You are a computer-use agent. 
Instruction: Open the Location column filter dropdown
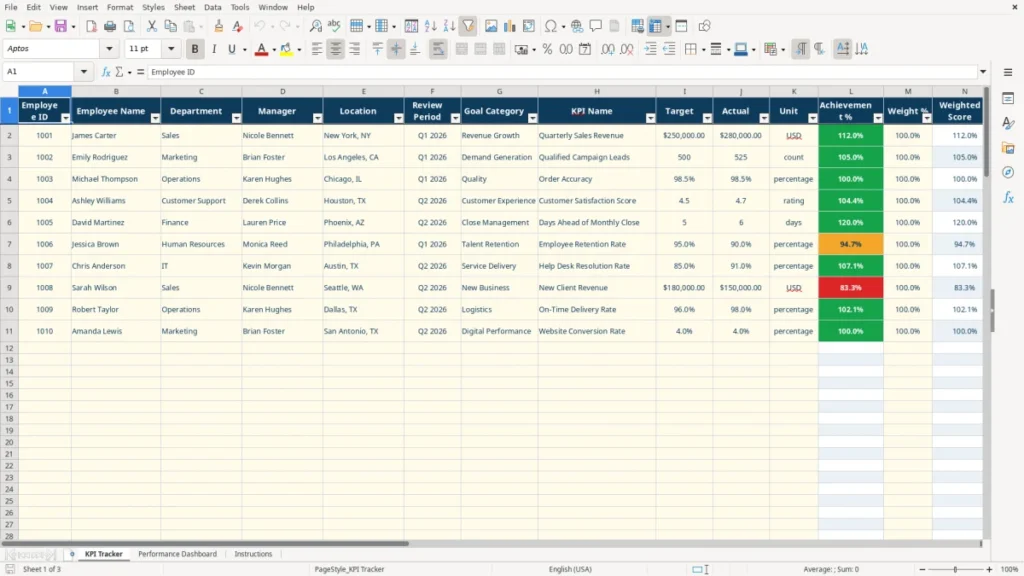tap(398, 118)
